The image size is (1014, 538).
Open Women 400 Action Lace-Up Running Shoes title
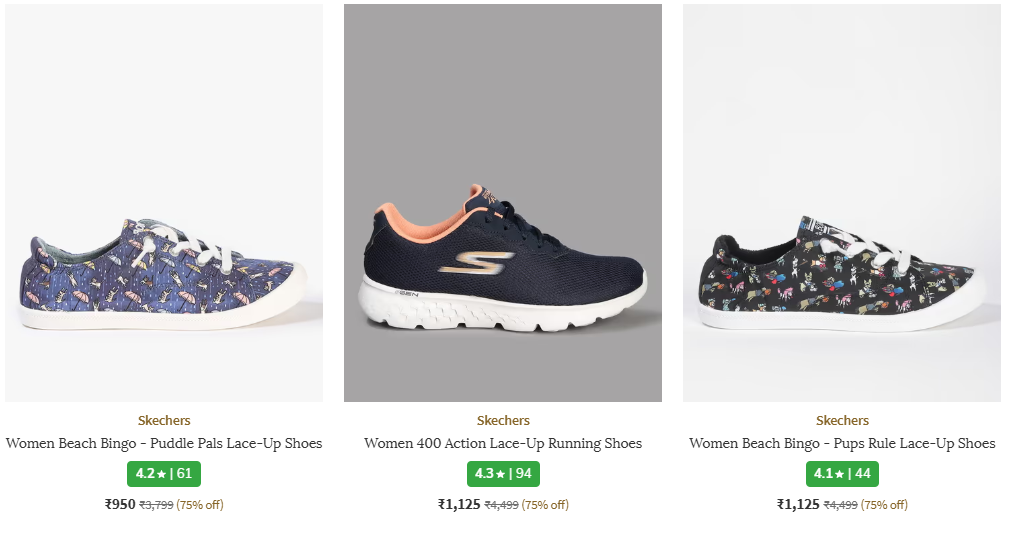[503, 443]
